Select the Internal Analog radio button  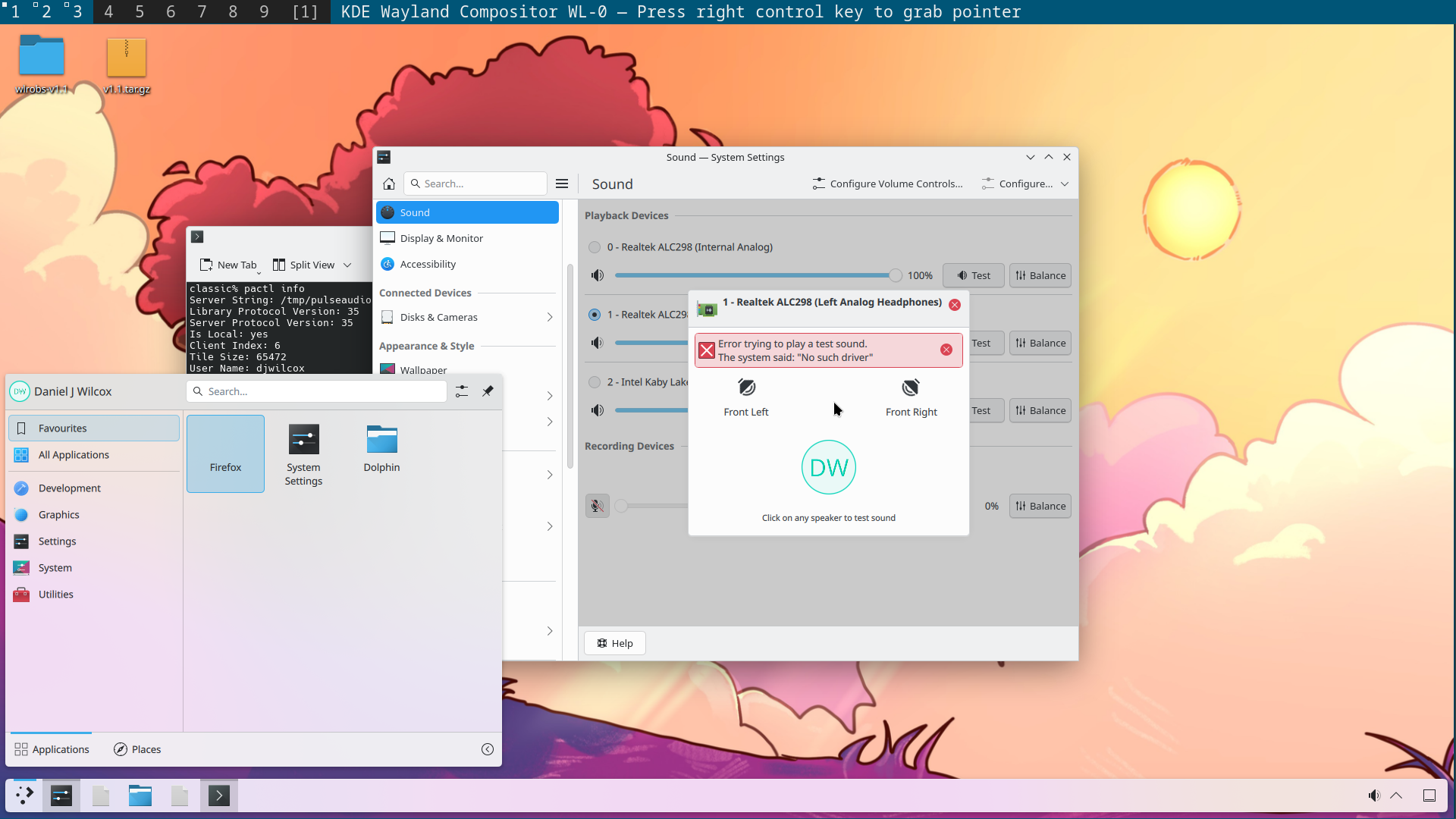(595, 247)
